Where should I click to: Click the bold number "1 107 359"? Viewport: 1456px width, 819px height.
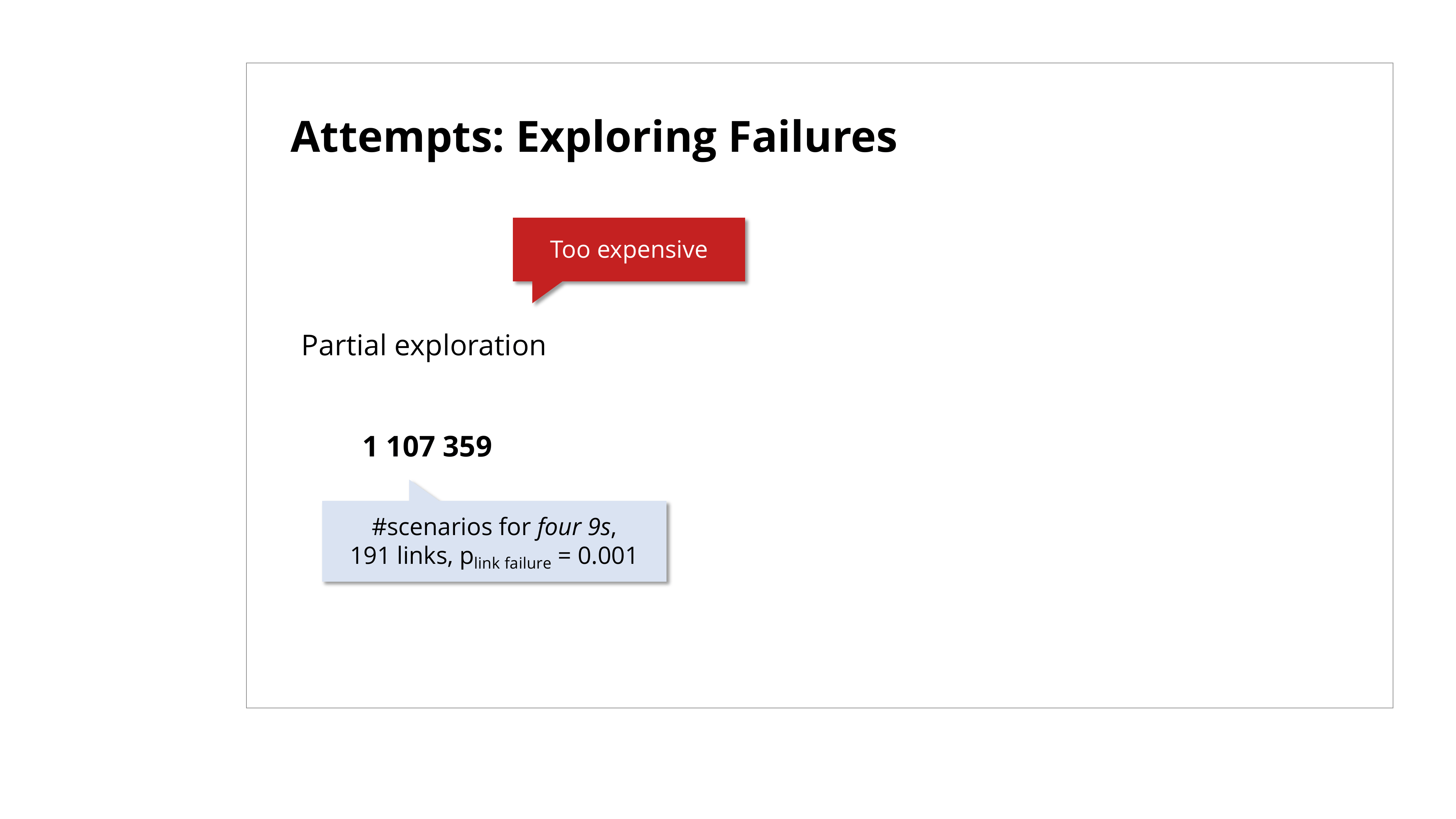click(x=427, y=447)
